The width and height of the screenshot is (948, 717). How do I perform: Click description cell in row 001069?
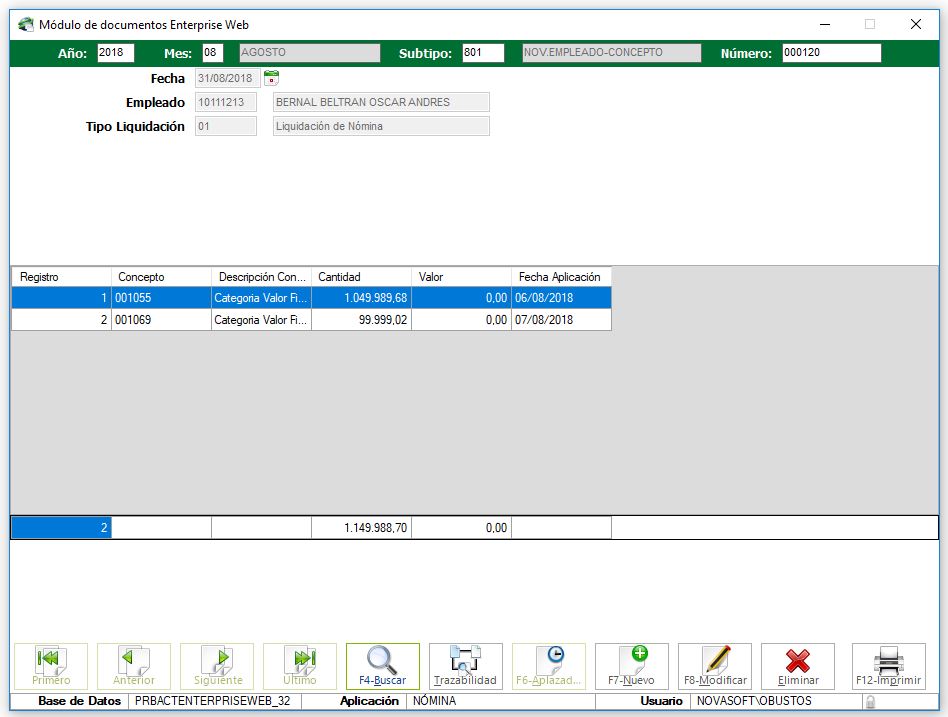pos(261,320)
